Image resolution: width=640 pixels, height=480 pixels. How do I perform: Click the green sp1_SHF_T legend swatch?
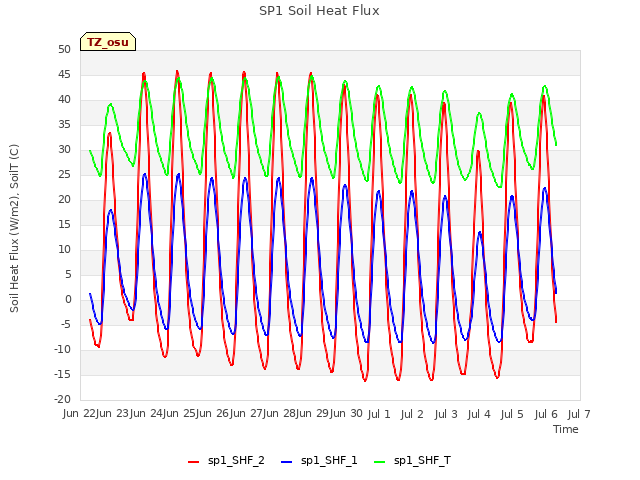click(380, 462)
